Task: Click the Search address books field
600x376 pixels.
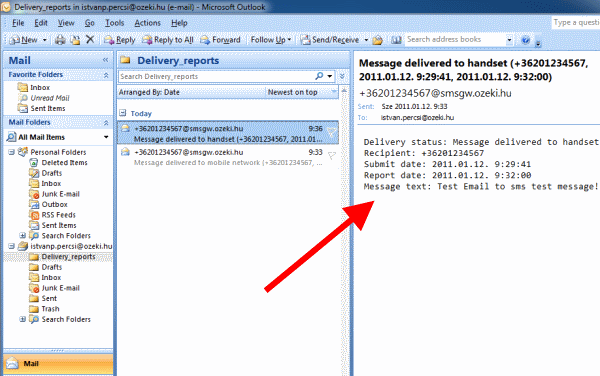Action: 455,39
